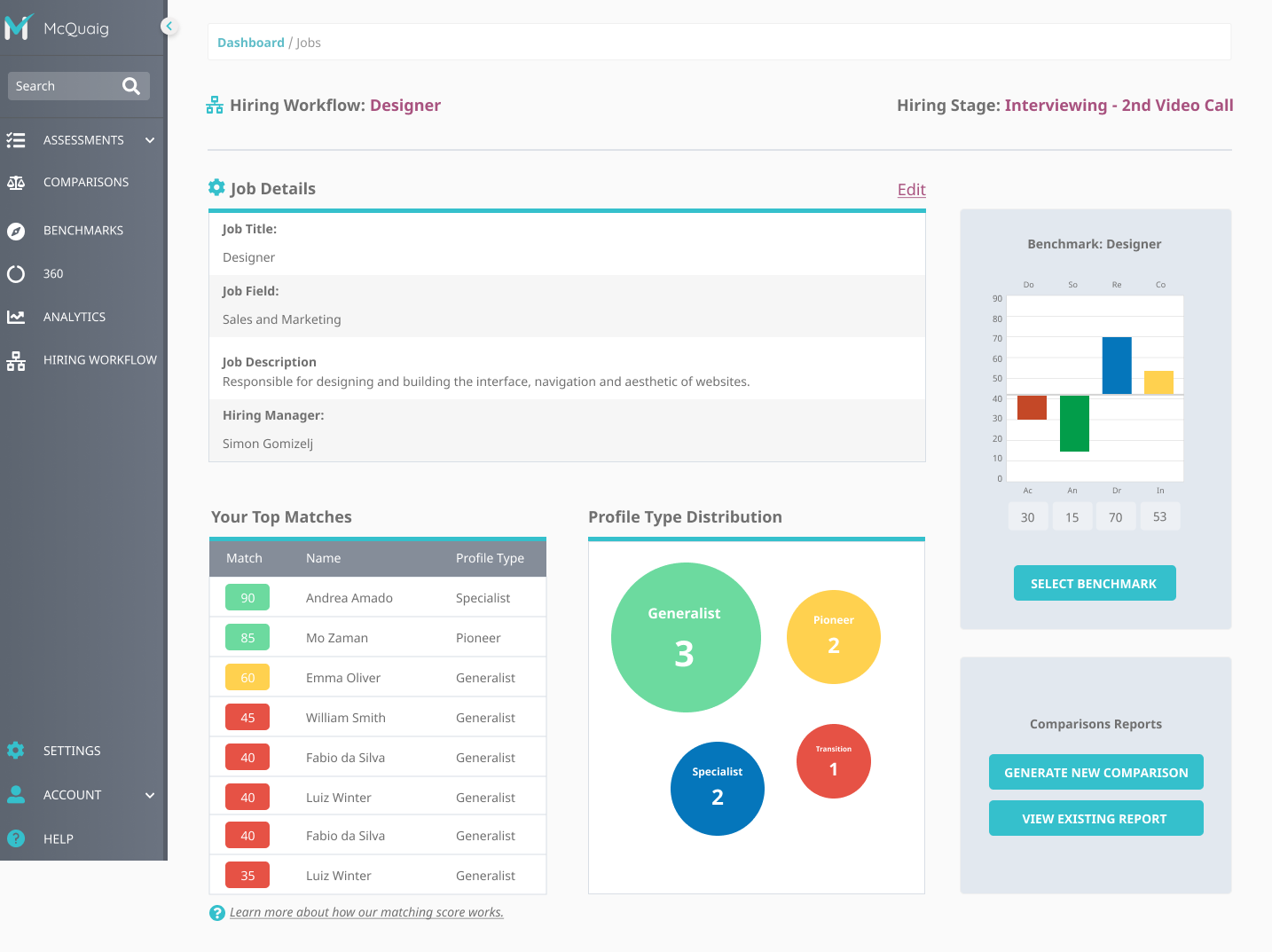
Task: Expand the Account menu chevron
Action: click(x=150, y=795)
